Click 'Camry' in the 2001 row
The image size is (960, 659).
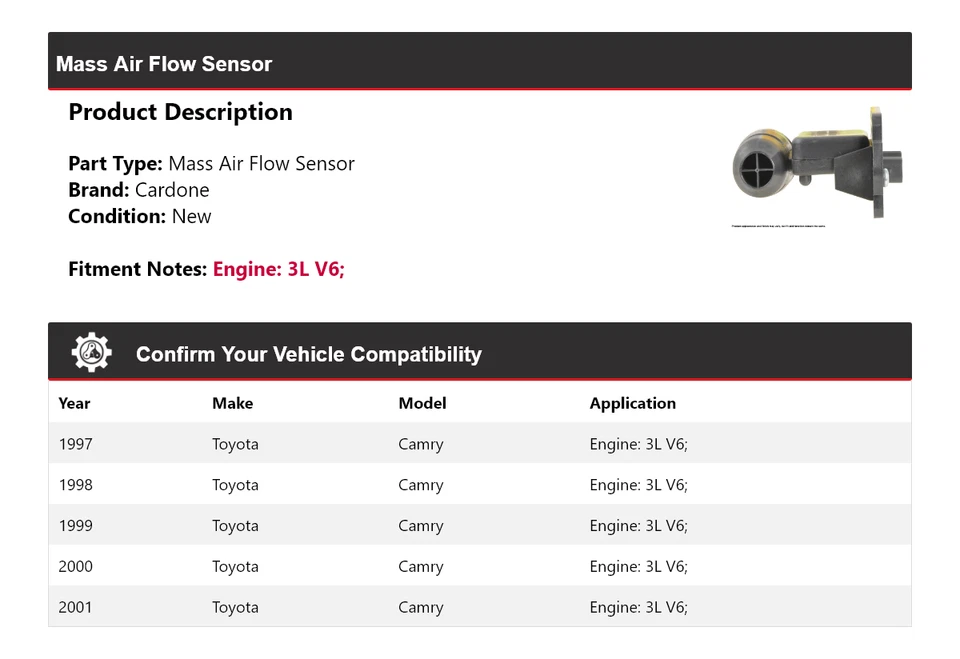[420, 607]
